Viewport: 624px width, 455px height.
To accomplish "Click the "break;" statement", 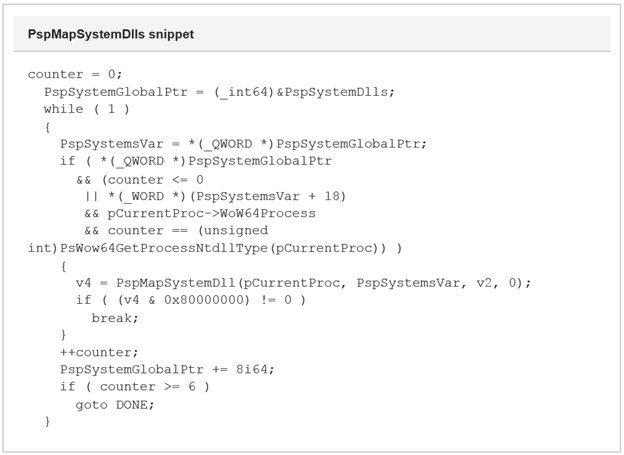I will pyautogui.click(x=115, y=317).
